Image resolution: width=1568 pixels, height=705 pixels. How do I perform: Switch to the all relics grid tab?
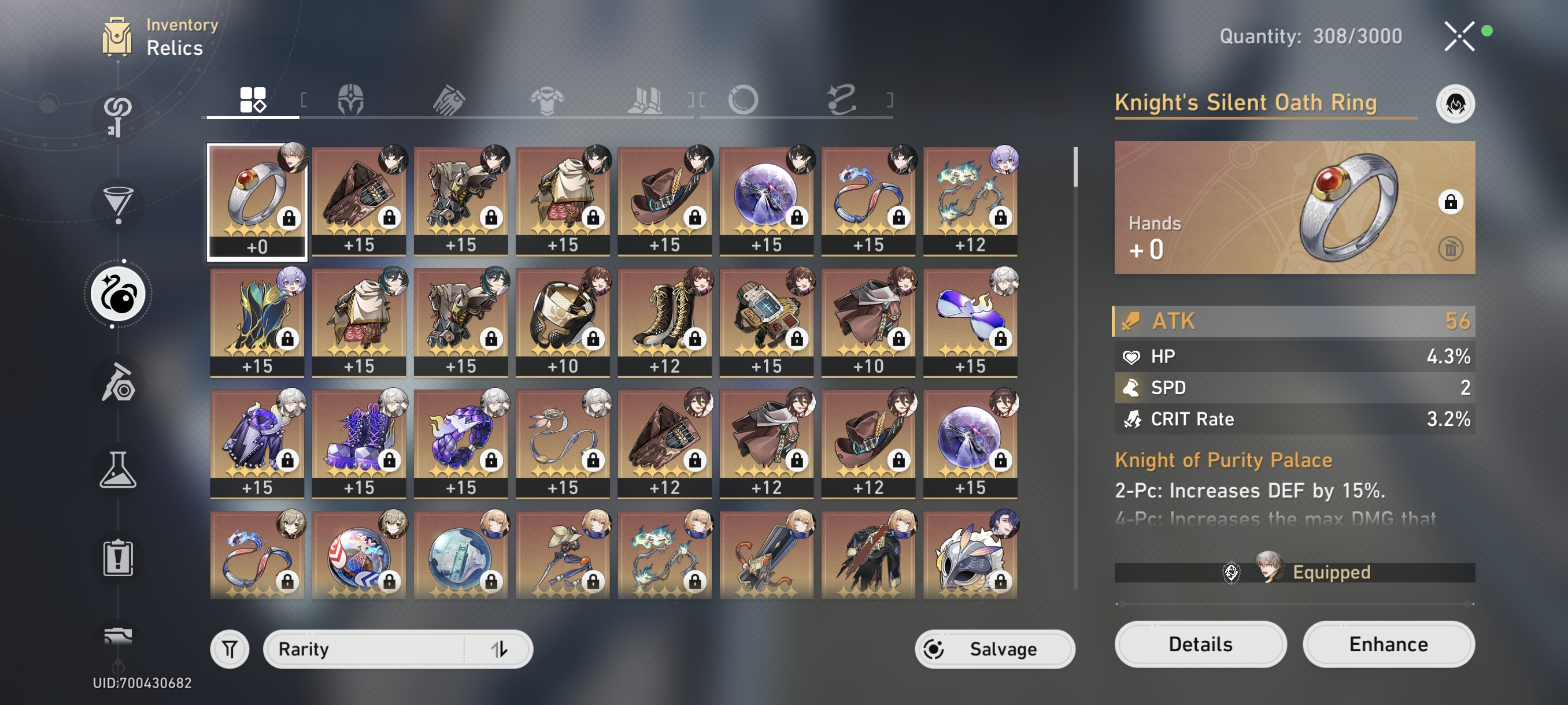(253, 100)
